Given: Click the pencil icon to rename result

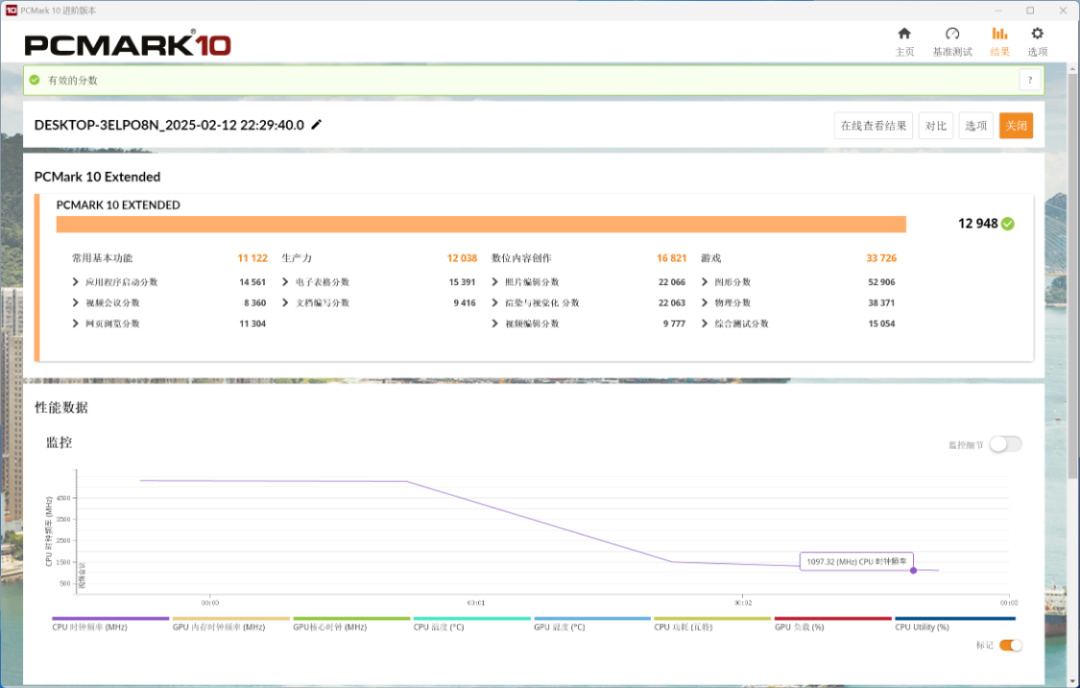Looking at the screenshot, I should pyautogui.click(x=317, y=125).
